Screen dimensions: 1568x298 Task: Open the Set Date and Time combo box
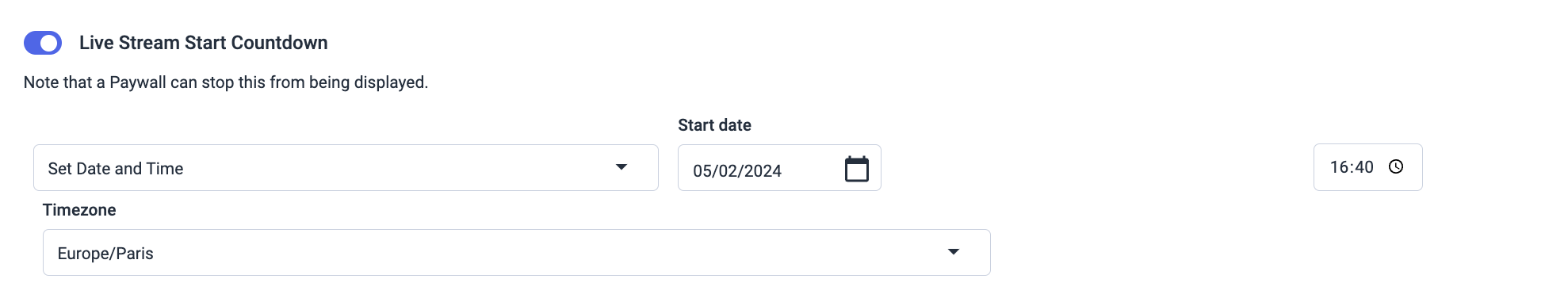coord(346,167)
